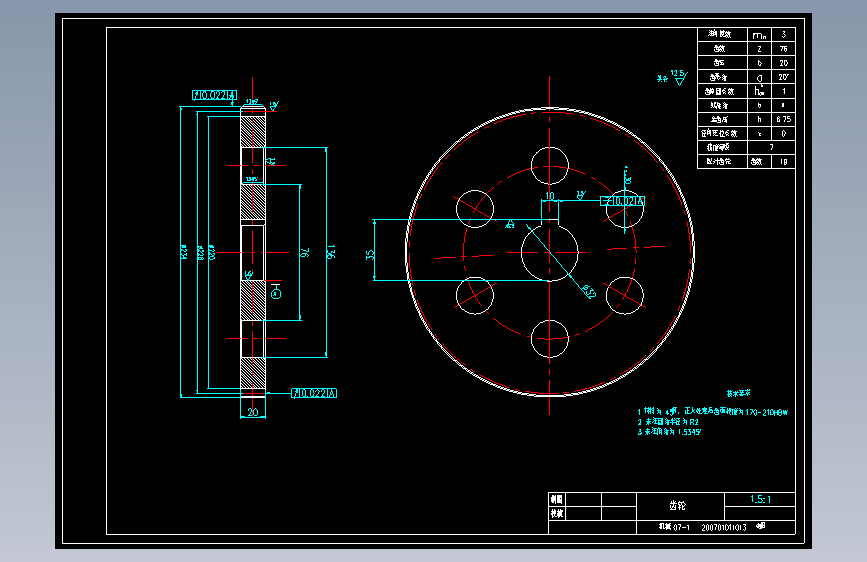The height and width of the screenshot is (562, 867).
Task: Click the h symbol cell in table
Action: click(759, 119)
